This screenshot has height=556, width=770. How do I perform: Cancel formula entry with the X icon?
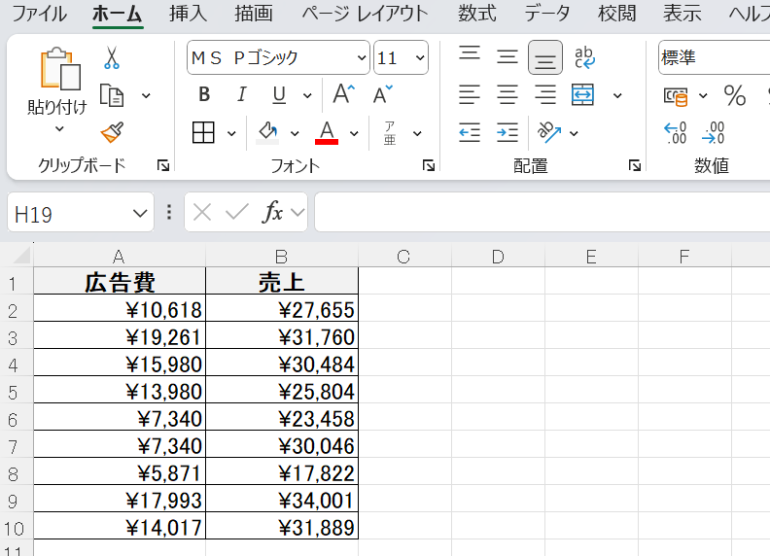pyautogui.click(x=202, y=213)
